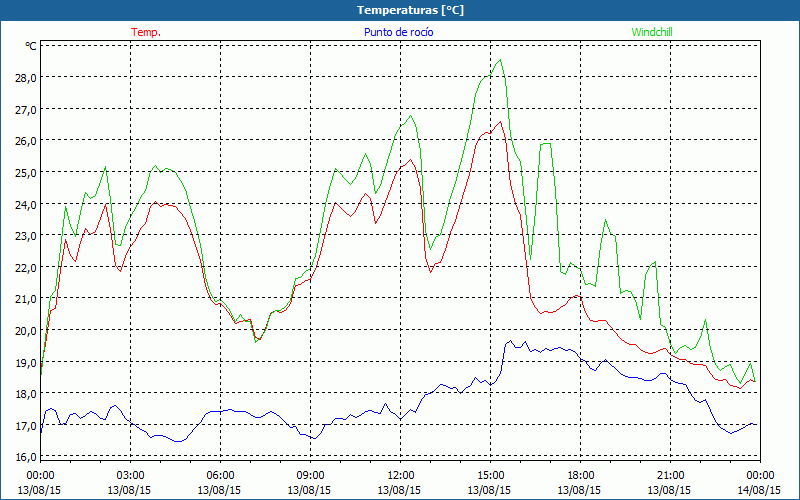800x500 pixels.
Task: Click the 18,0 y-axis value
Action: coord(27,393)
